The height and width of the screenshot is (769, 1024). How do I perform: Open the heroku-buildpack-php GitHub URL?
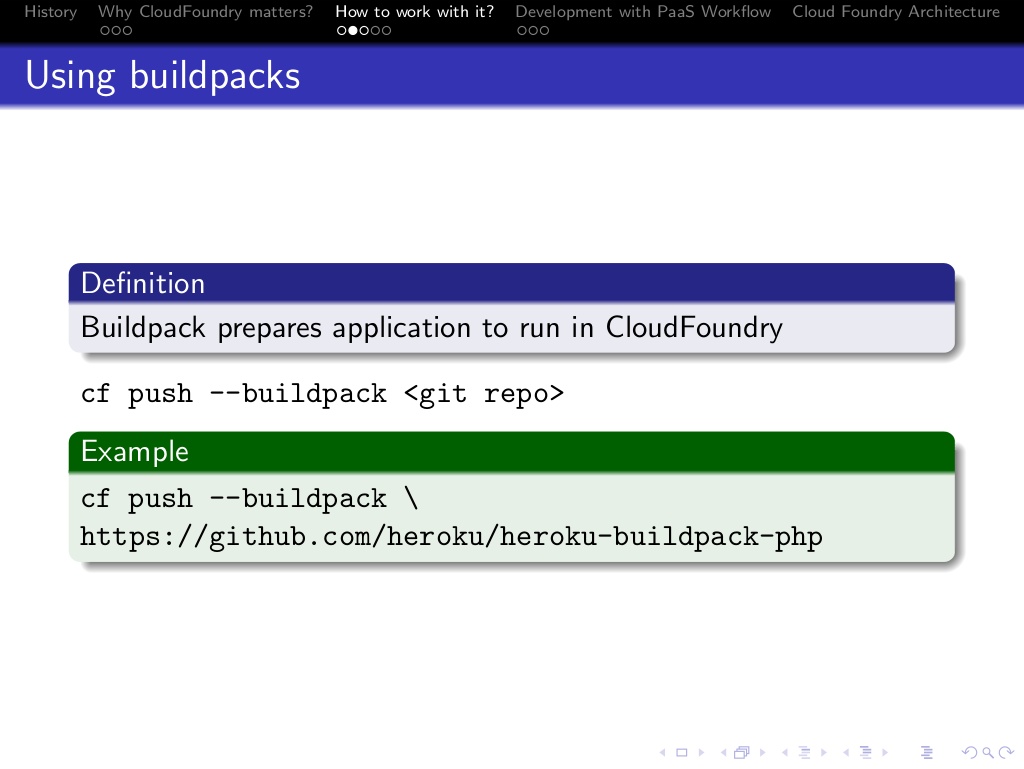451,537
